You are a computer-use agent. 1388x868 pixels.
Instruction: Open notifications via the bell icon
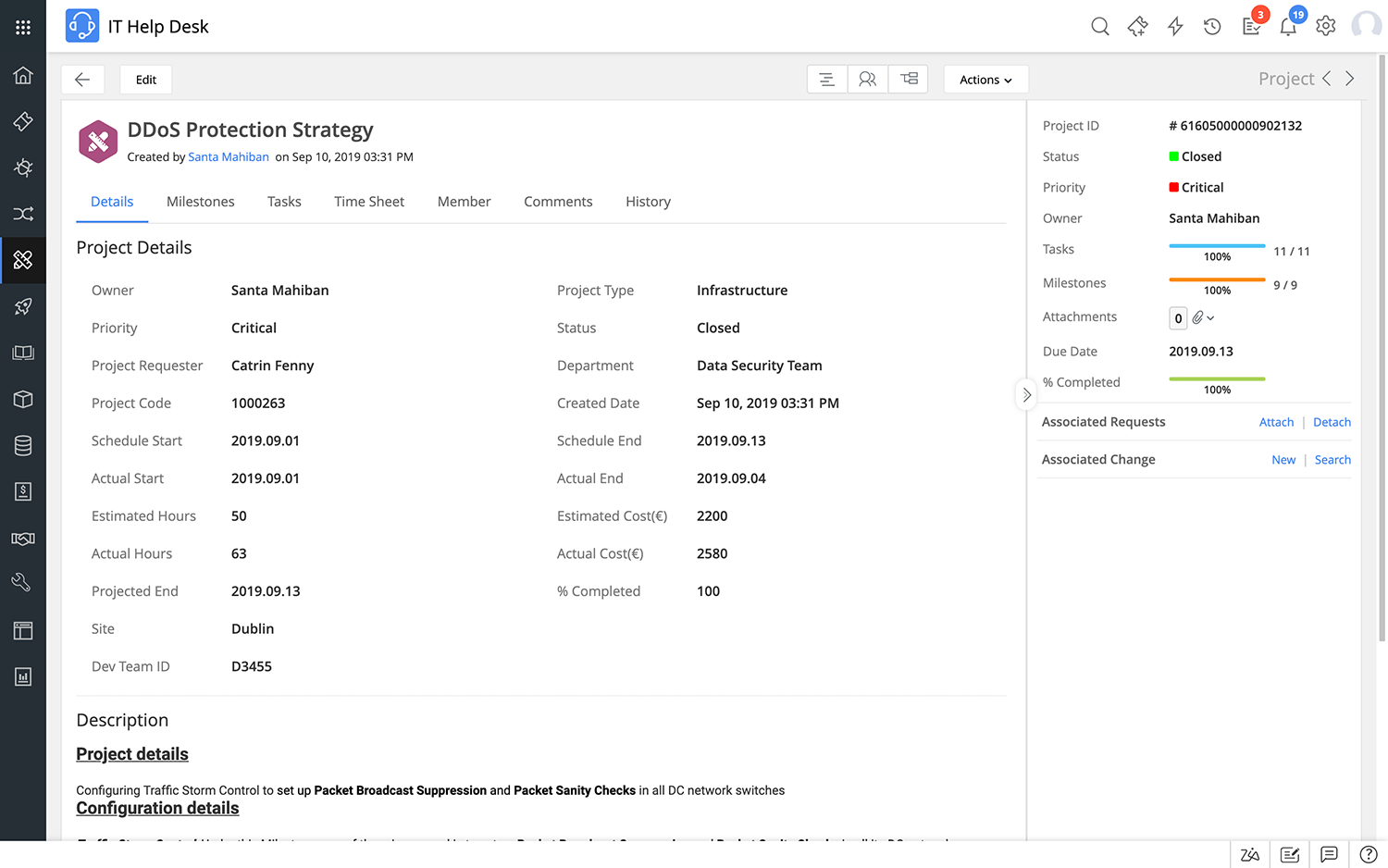1288,26
